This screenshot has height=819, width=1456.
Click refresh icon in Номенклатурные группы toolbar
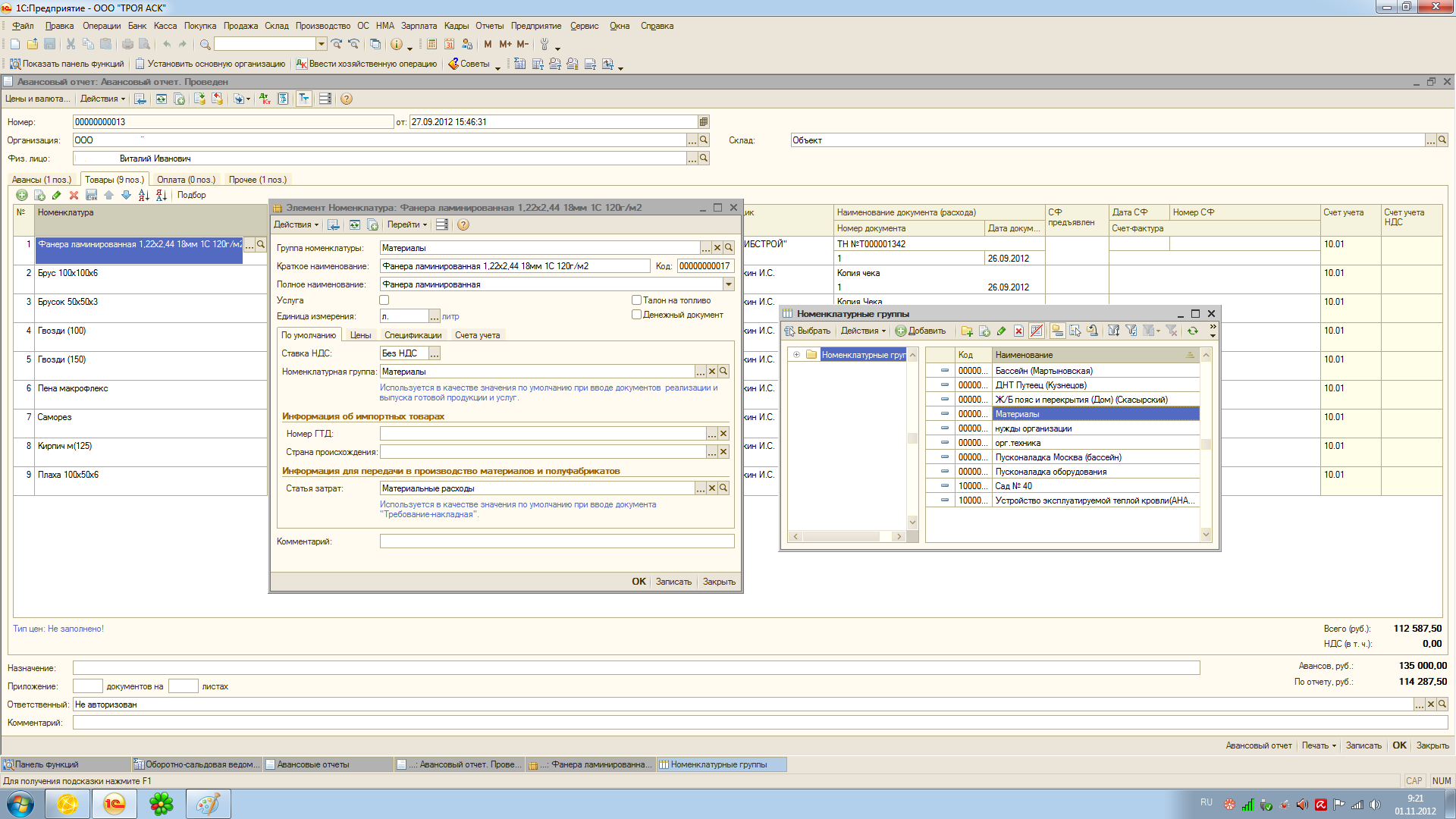pos(1193,331)
